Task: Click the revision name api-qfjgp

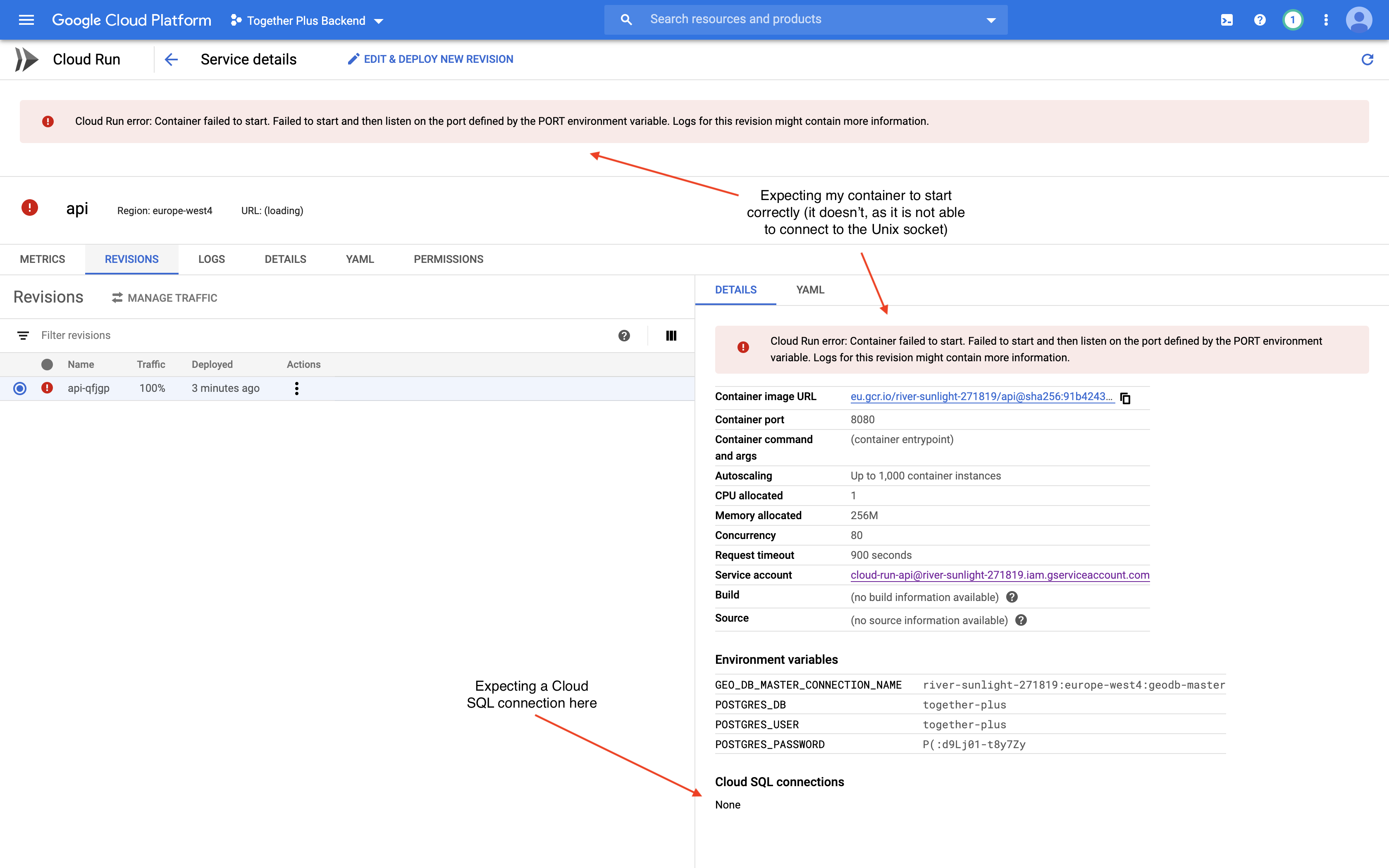Action: point(88,389)
